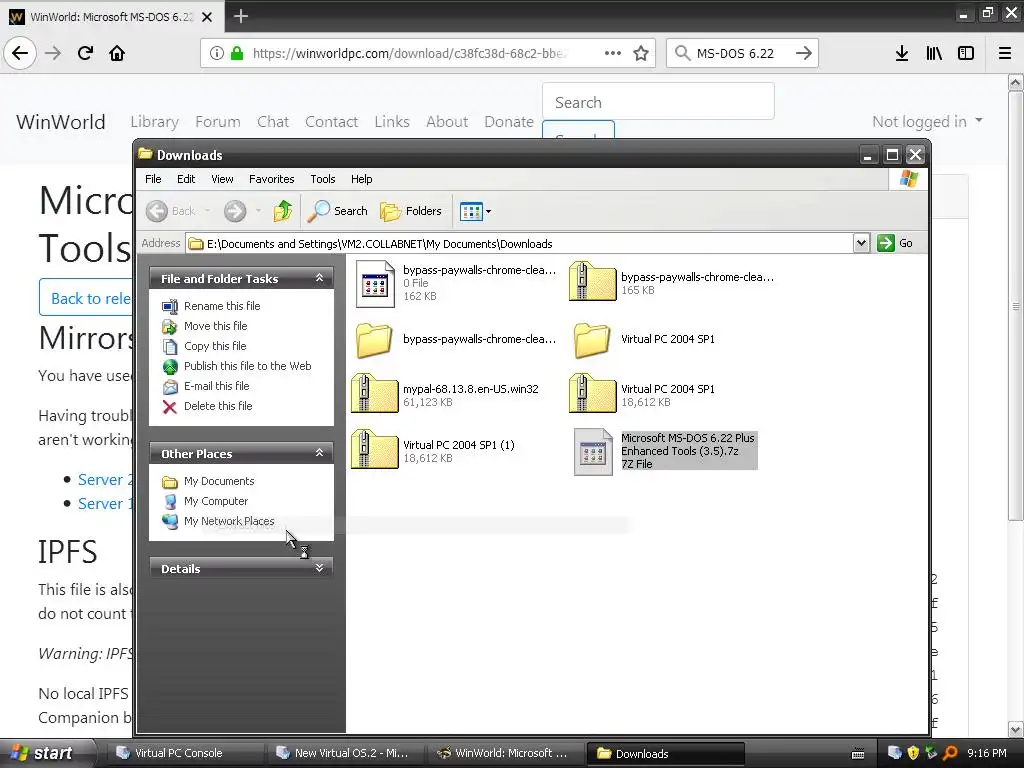Open a new Firefox tab
1024x768 pixels.
click(240, 16)
